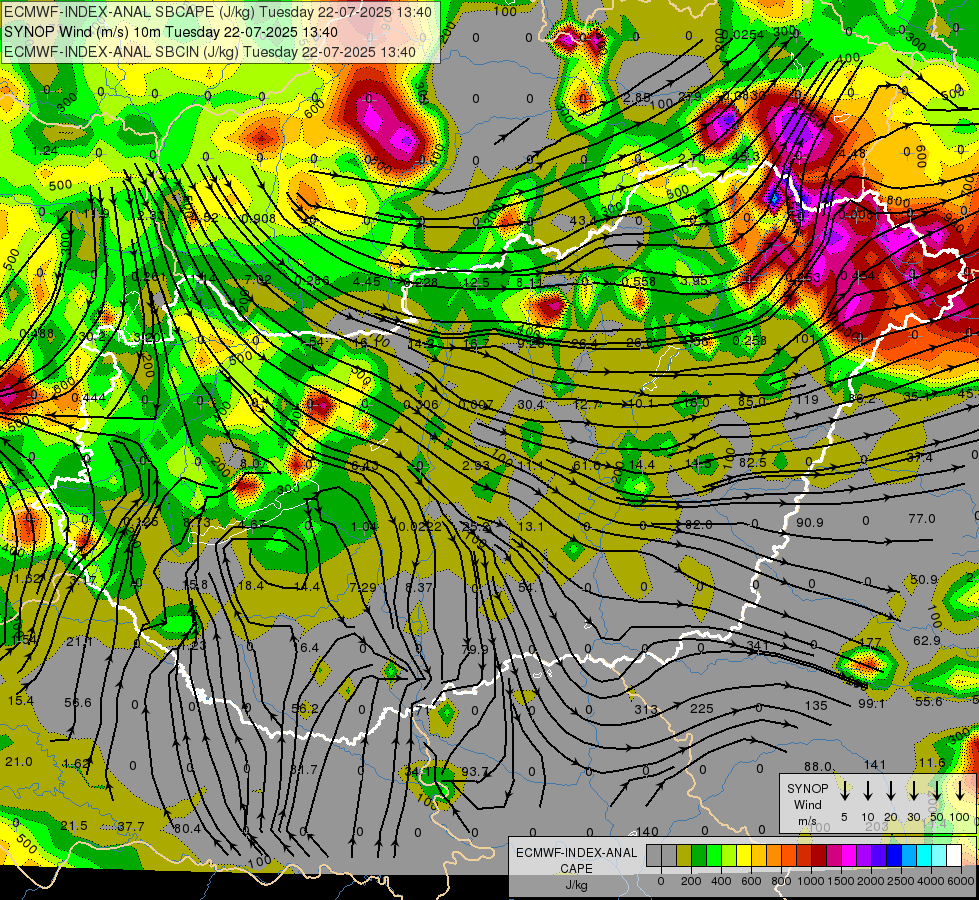The height and width of the screenshot is (900, 979).
Task: Click the 7.29 value on the map
Action: click(x=363, y=587)
